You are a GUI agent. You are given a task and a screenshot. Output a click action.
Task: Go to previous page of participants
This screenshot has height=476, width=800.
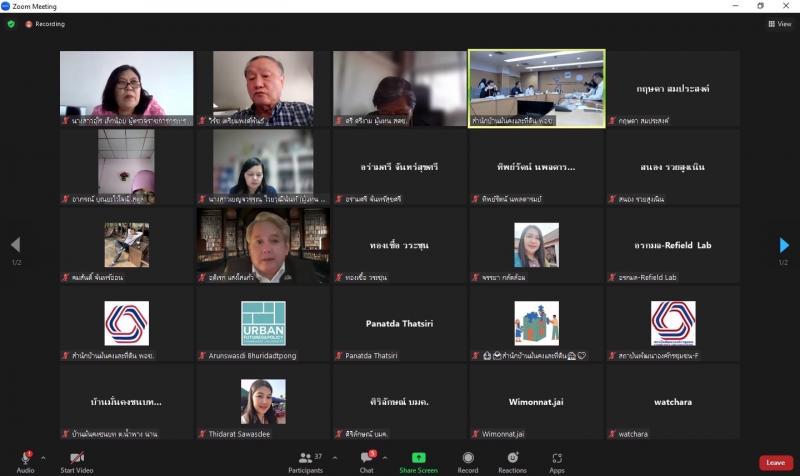pyautogui.click(x=16, y=245)
